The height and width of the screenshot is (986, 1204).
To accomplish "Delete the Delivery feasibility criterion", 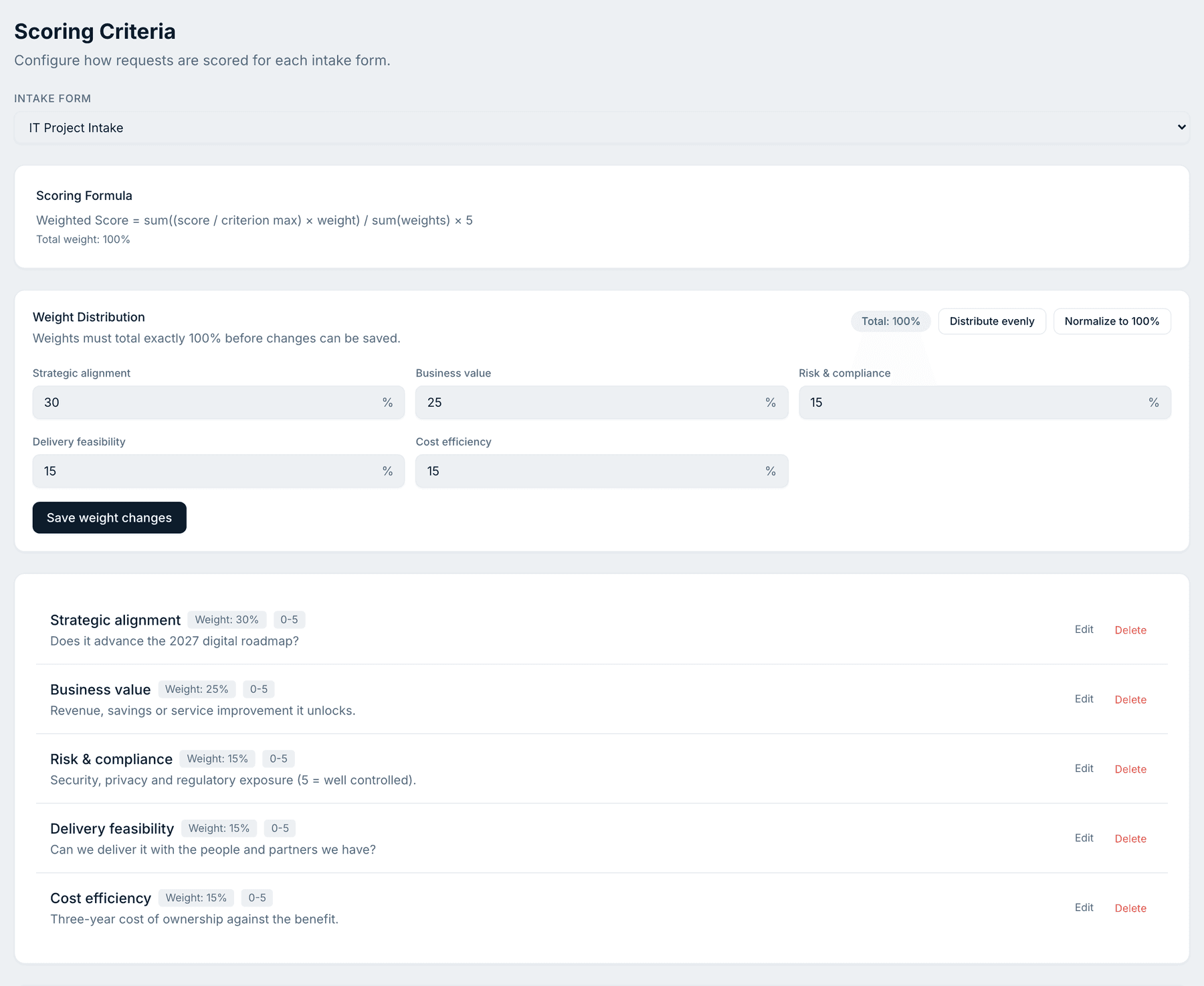I will coord(1130,839).
